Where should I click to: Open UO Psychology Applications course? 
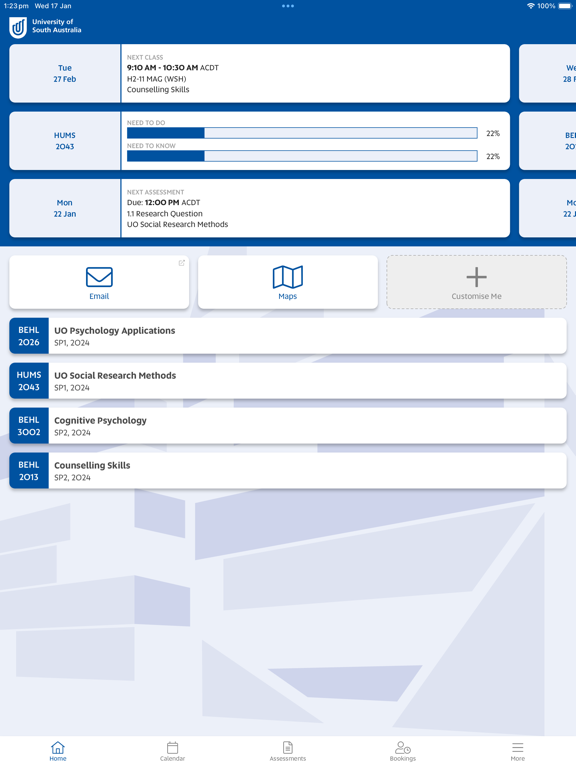pyautogui.click(x=288, y=336)
